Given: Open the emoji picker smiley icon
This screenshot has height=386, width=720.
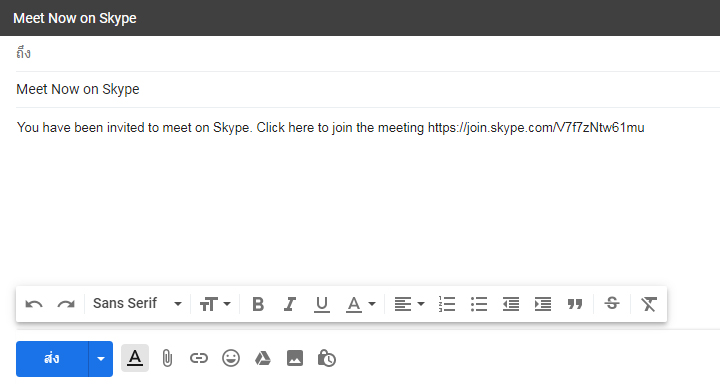Looking at the screenshot, I should [231, 358].
